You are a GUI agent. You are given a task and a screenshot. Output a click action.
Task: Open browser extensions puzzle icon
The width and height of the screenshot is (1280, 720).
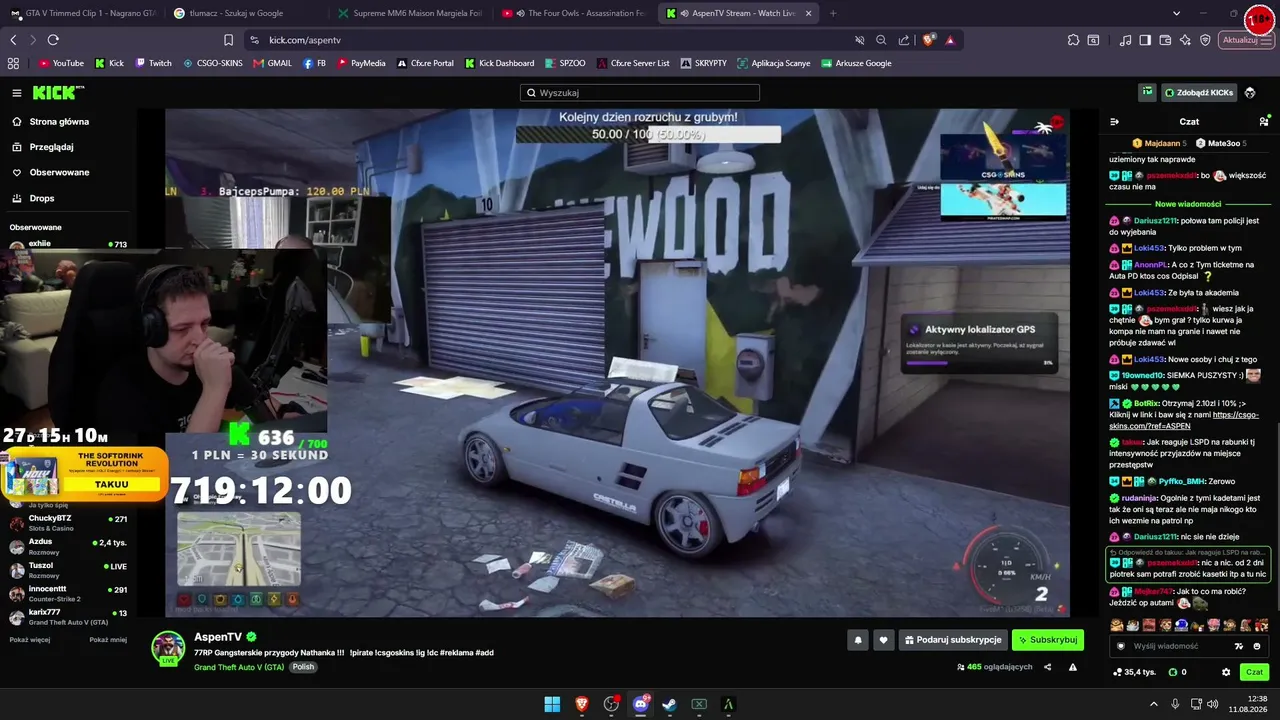point(1073,40)
